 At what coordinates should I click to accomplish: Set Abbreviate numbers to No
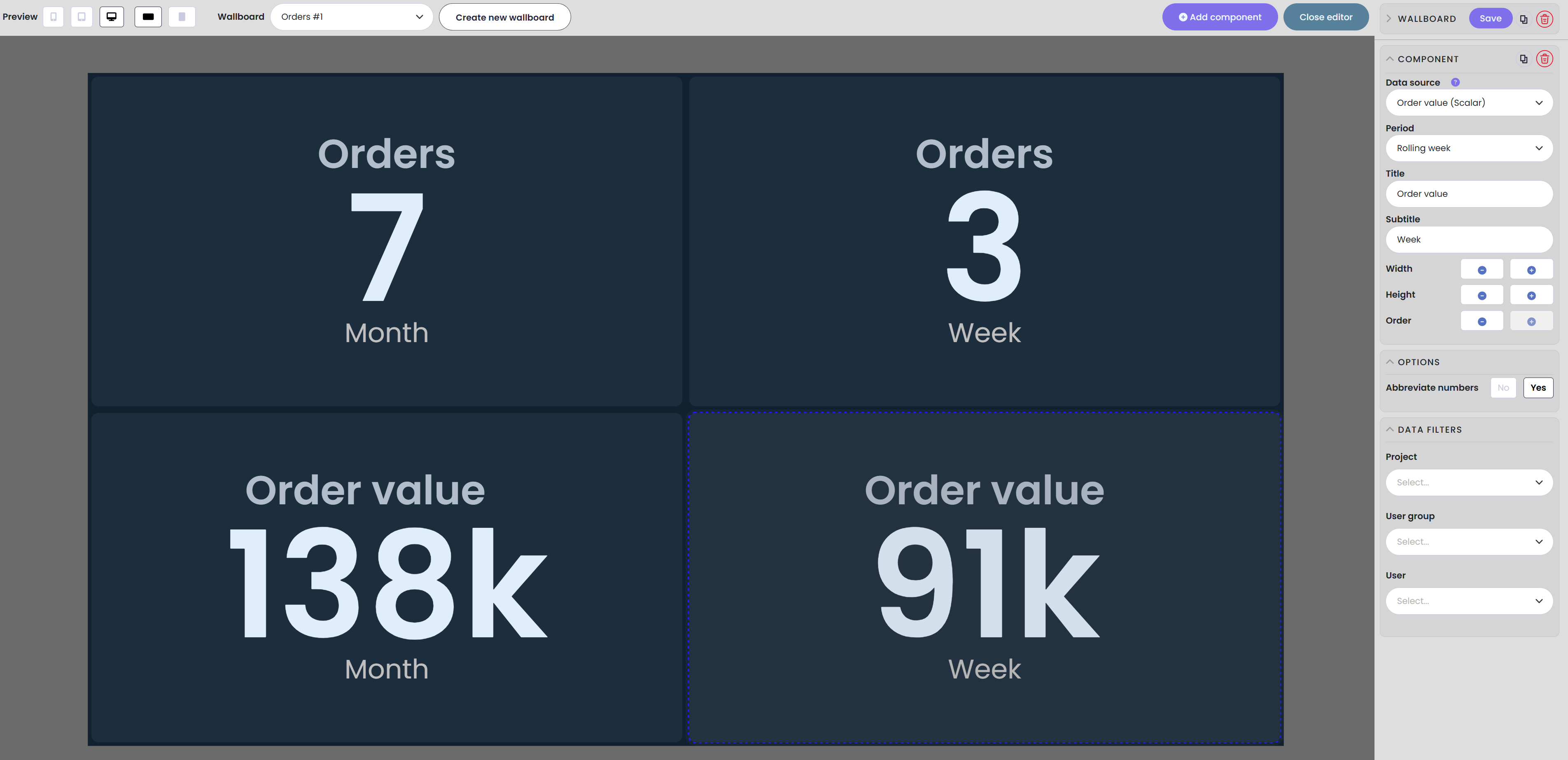tap(1503, 387)
